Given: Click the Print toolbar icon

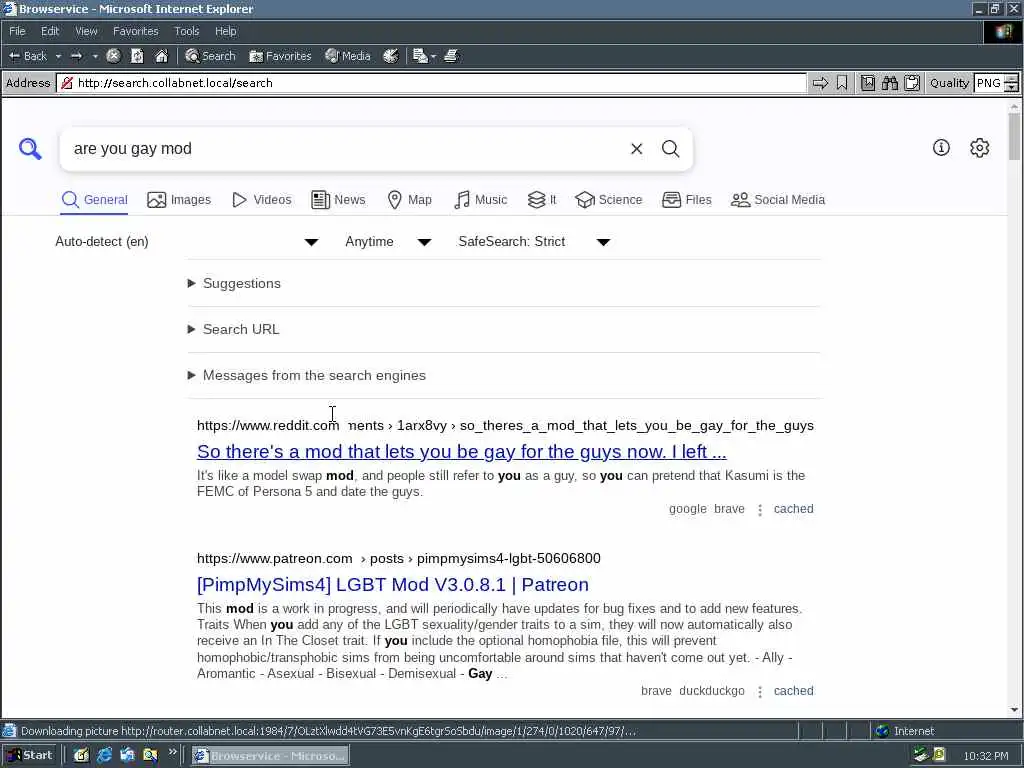Looking at the screenshot, I should tap(451, 56).
